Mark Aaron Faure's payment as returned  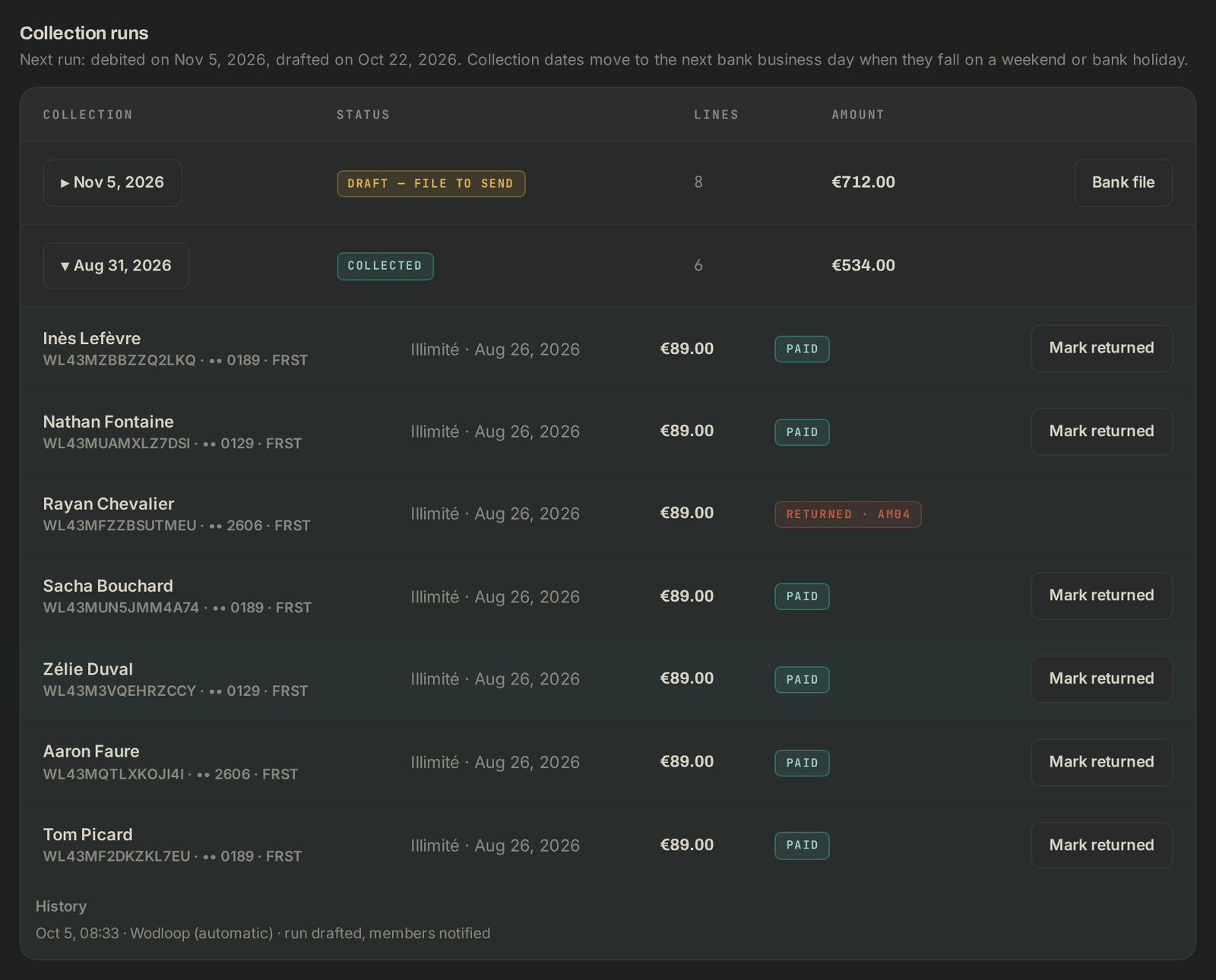click(x=1101, y=762)
